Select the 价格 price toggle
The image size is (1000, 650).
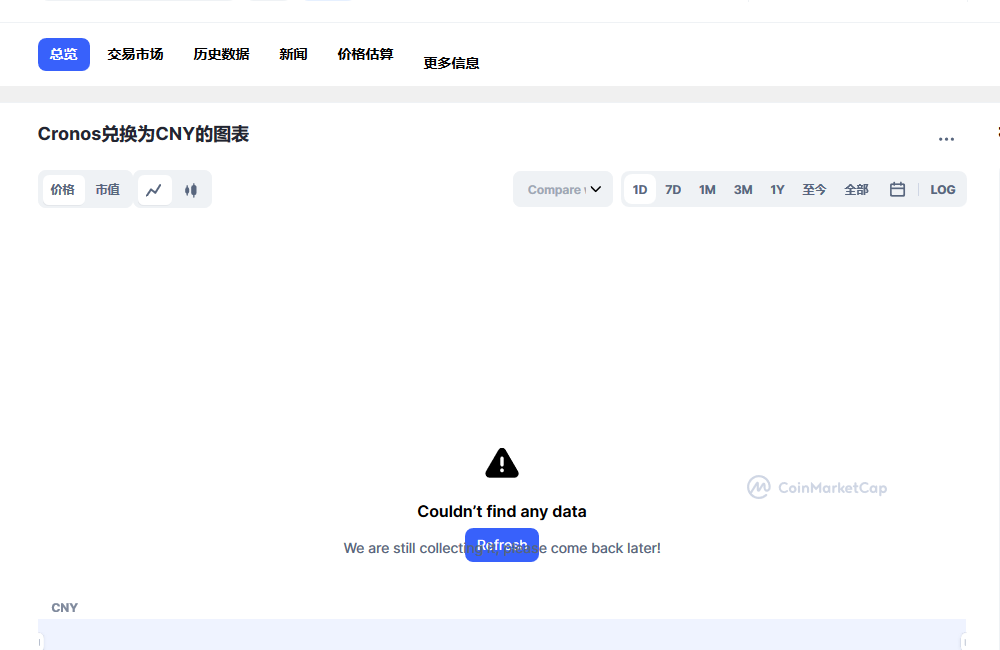[x=62, y=189]
